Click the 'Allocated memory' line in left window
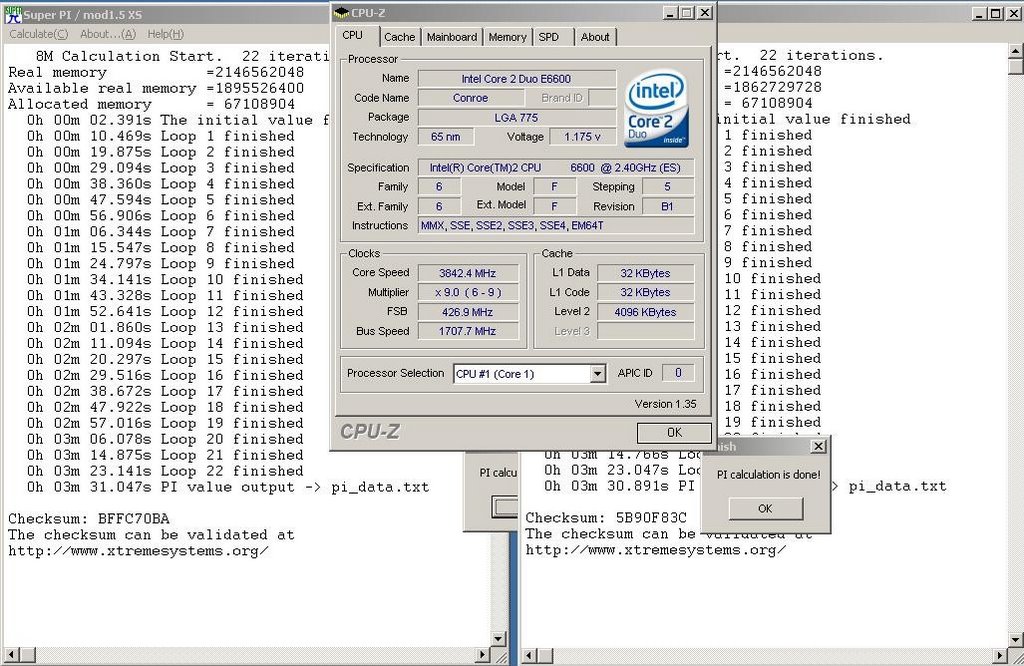1024x666 pixels. [x=152, y=104]
